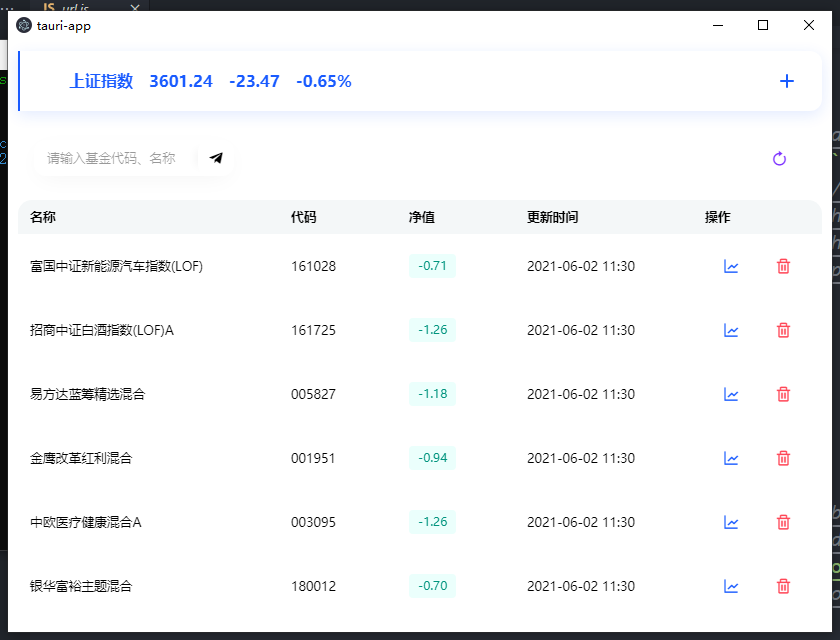Submit search with the paper plane button
The height and width of the screenshot is (640, 840).
[216, 158]
